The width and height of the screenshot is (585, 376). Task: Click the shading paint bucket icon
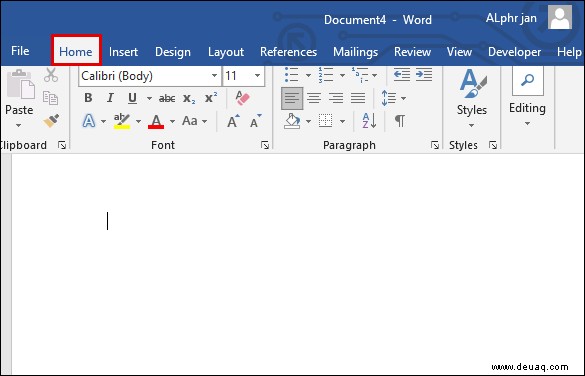[x=292, y=121]
